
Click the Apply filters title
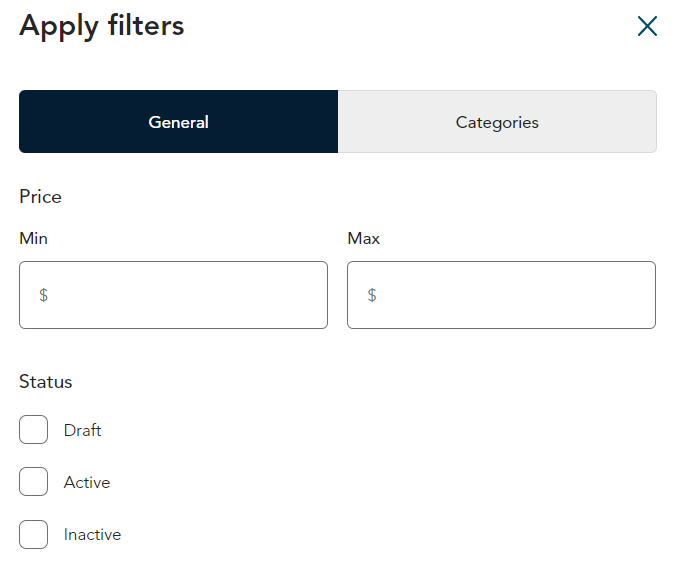pos(102,26)
